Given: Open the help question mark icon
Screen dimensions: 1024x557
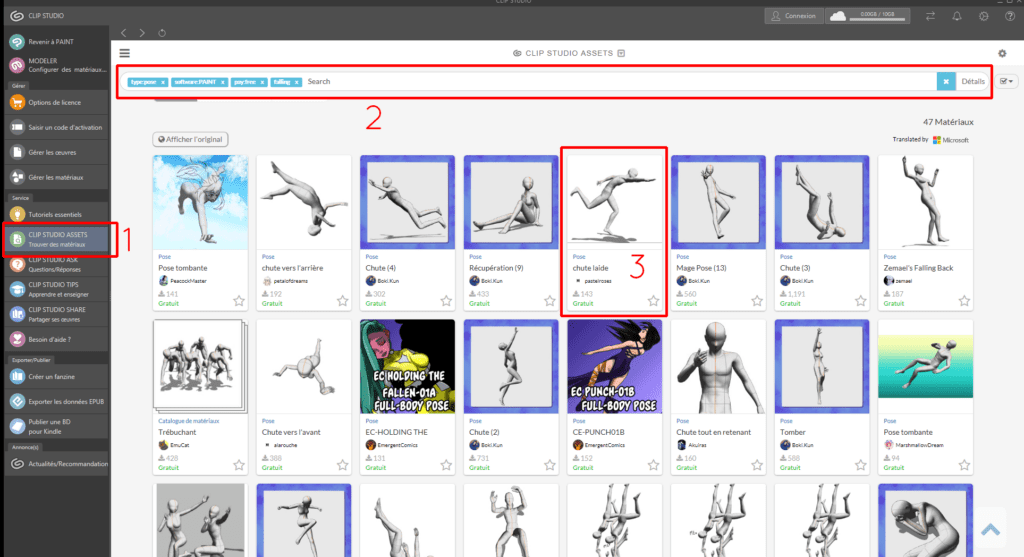Looking at the screenshot, I should 1010,16.
